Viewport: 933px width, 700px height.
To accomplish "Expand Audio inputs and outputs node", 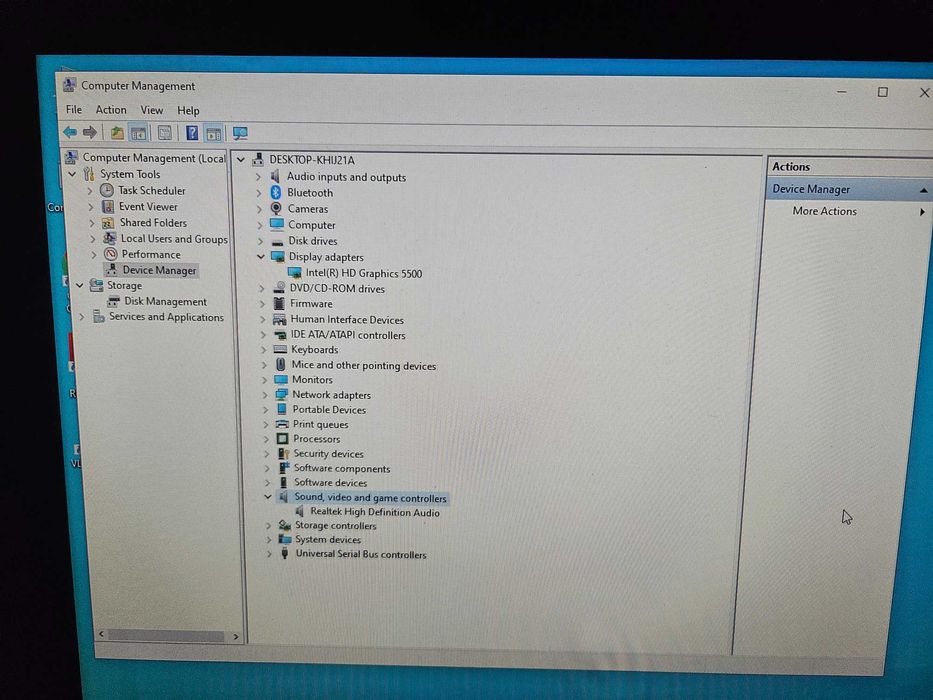I will click(258, 177).
